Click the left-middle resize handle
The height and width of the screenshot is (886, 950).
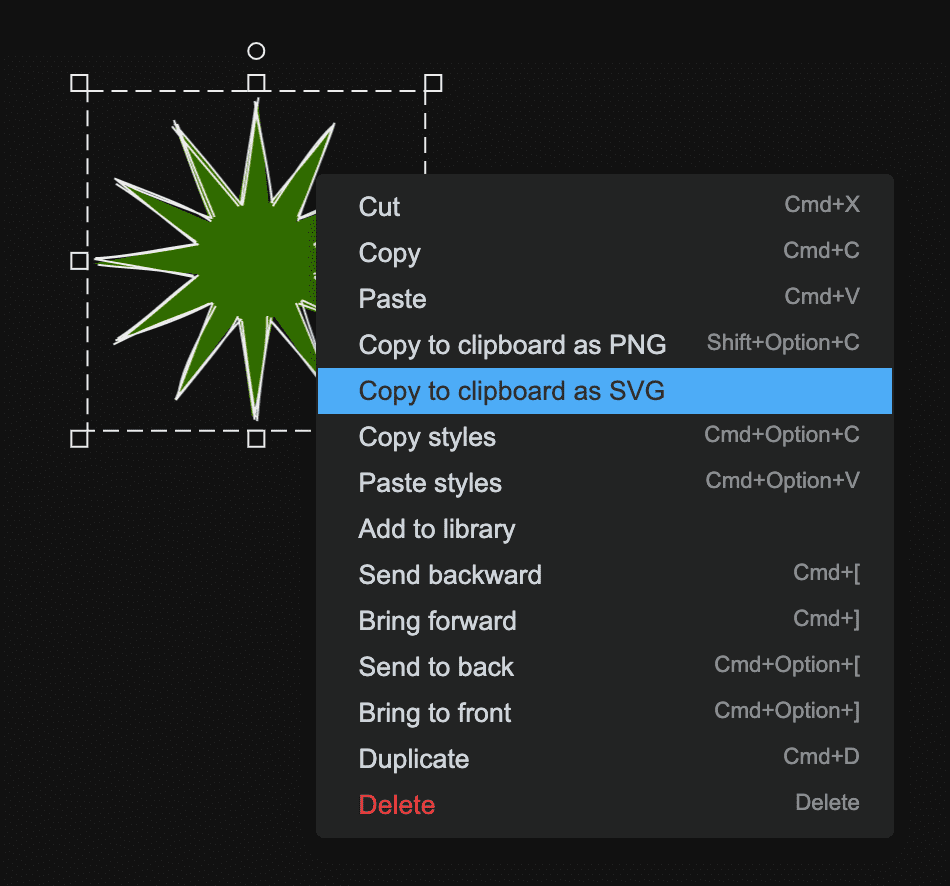click(x=79, y=261)
